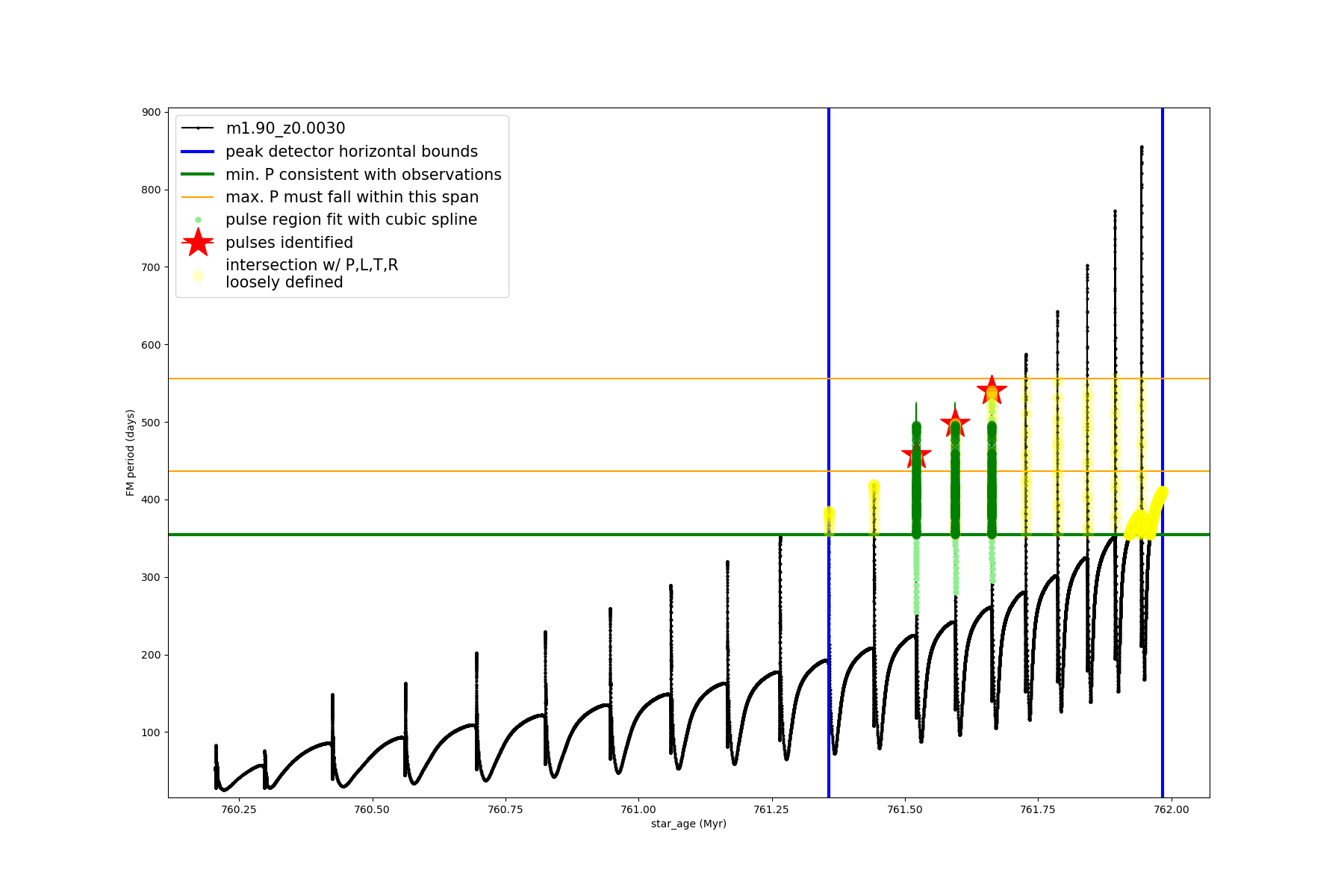Click the 'FM period (days)' y-axis label
This screenshot has width=1344, height=896.
[131, 452]
